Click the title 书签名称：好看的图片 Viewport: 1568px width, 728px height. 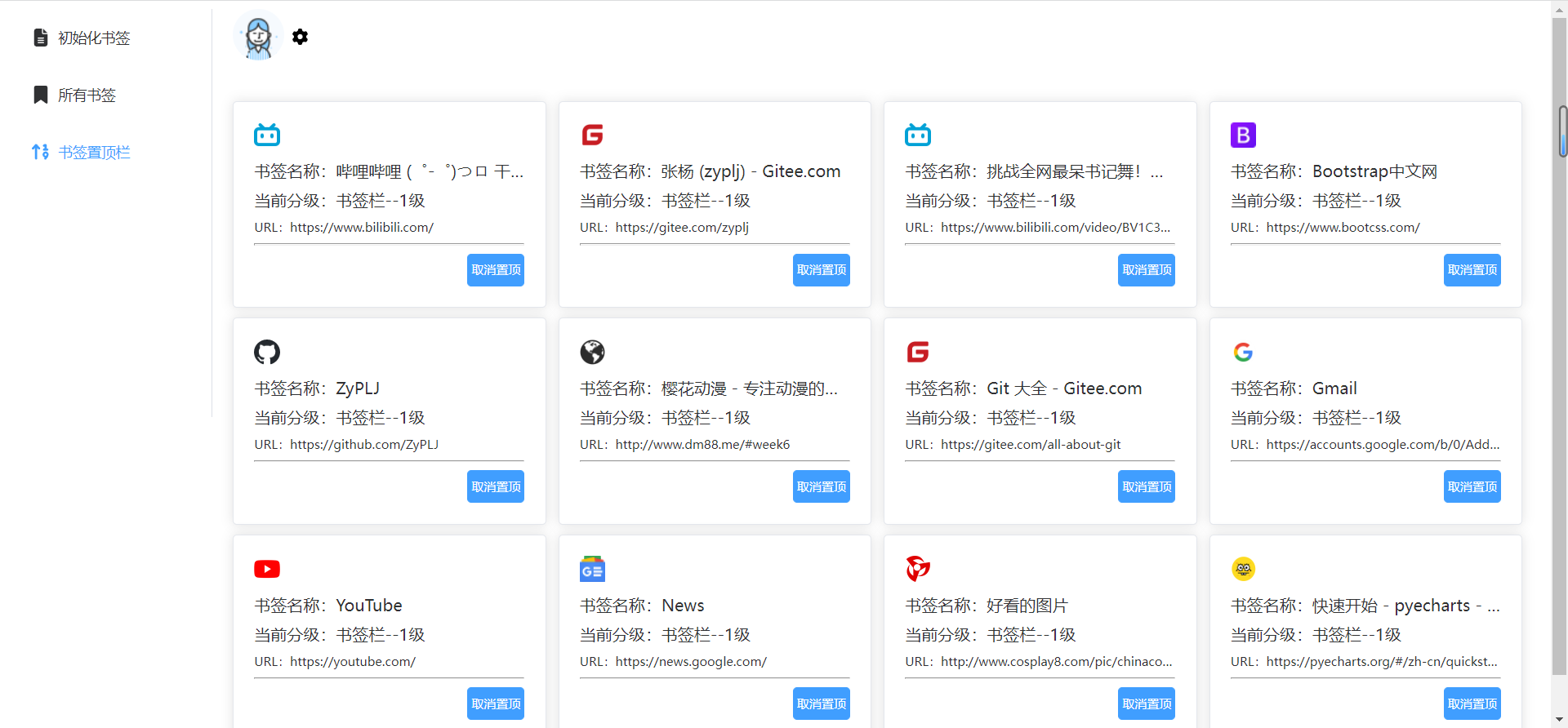click(x=987, y=606)
